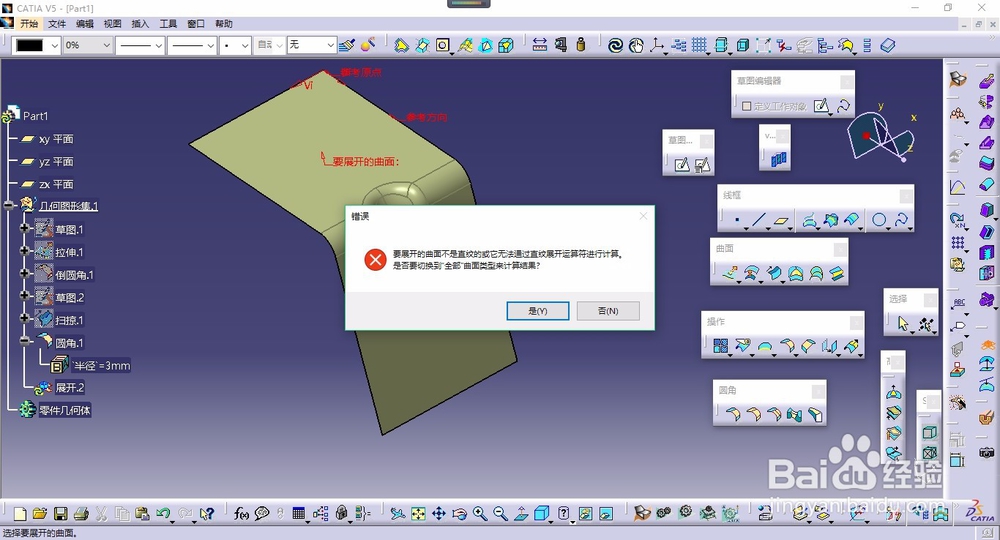The width and height of the screenshot is (1000, 540).
Task: Click the Plane icon in 线框 toolbar
Action: (x=781, y=221)
